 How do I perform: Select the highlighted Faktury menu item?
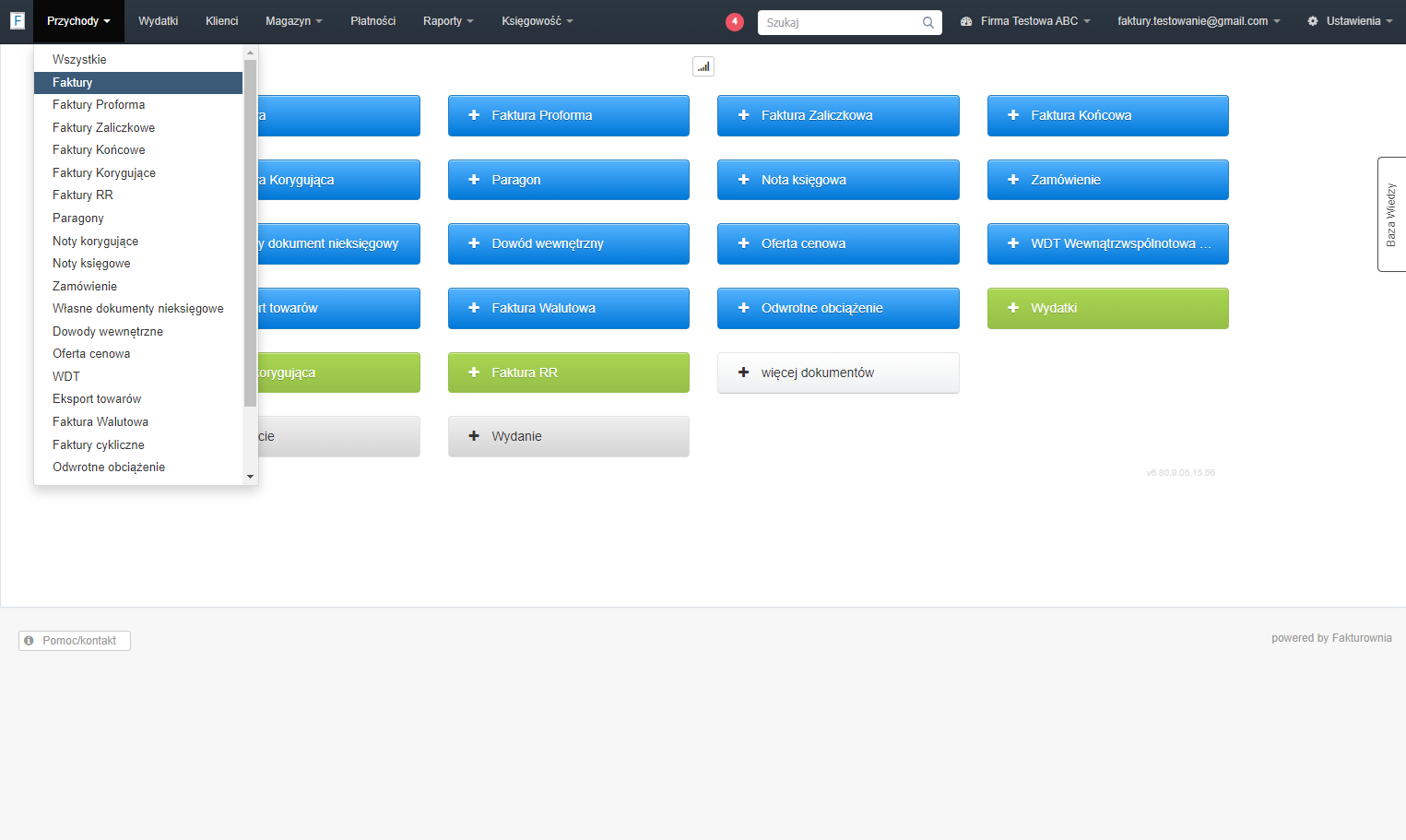click(x=138, y=82)
